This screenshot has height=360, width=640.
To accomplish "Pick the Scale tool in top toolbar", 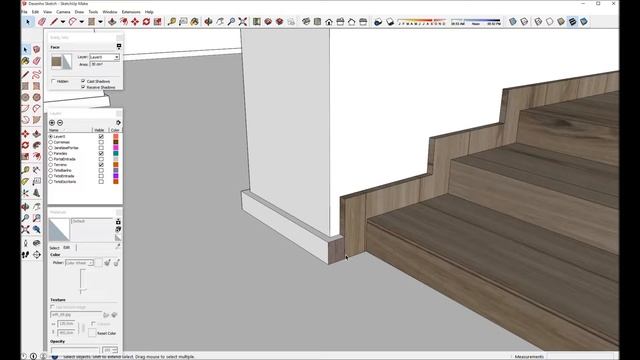I will 158,22.
